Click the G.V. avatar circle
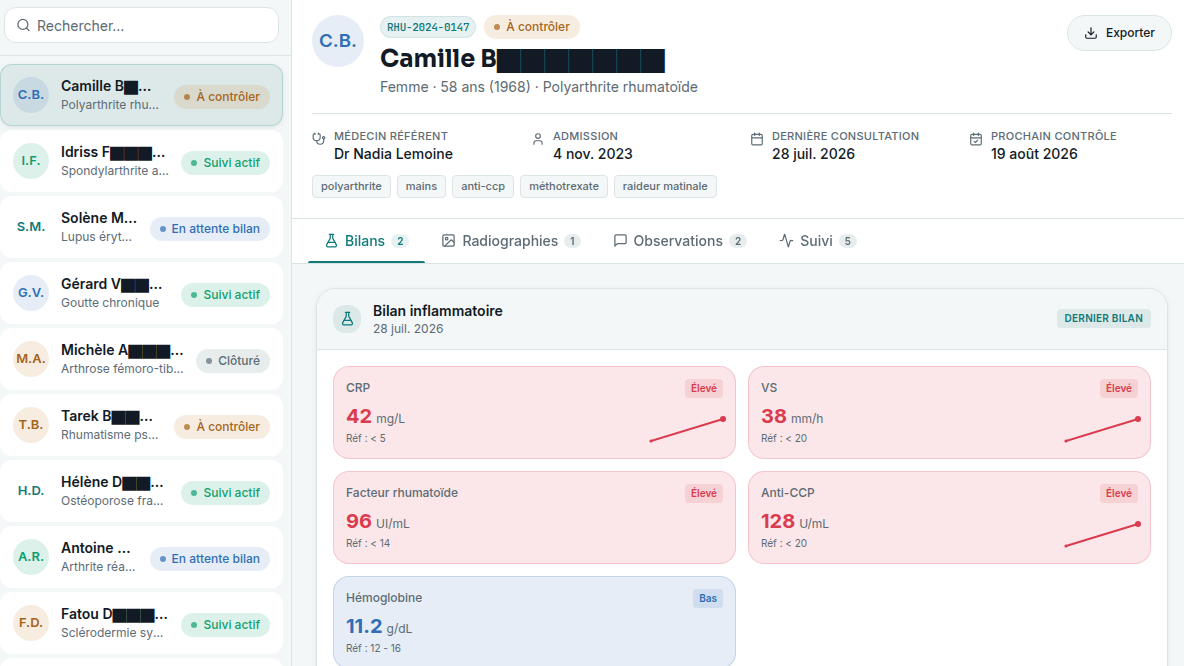The height and width of the screenshot is (666, 1184). (x=31, y=293)
